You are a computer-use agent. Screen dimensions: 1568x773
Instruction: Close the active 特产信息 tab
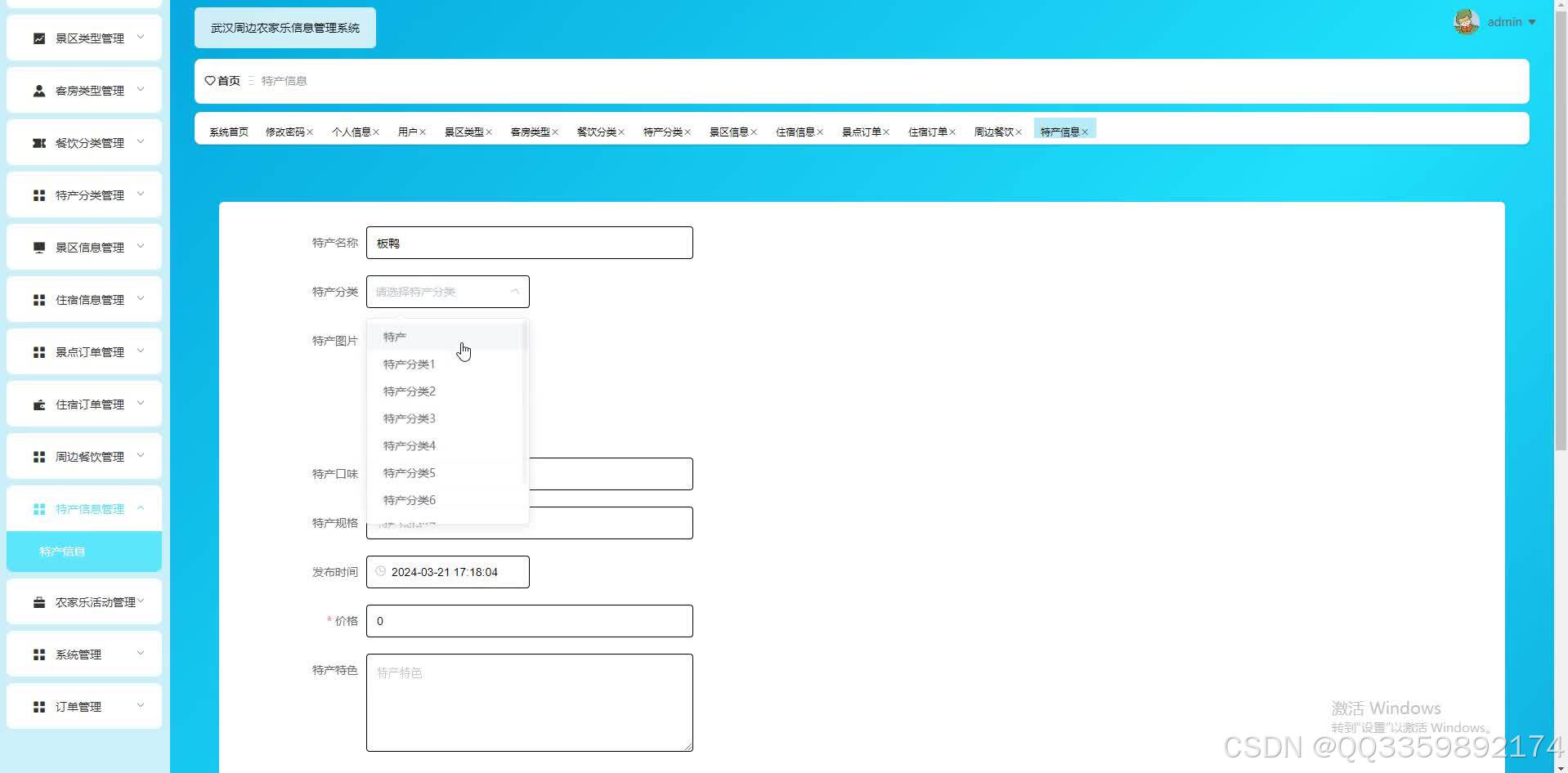click(1085, 132)
